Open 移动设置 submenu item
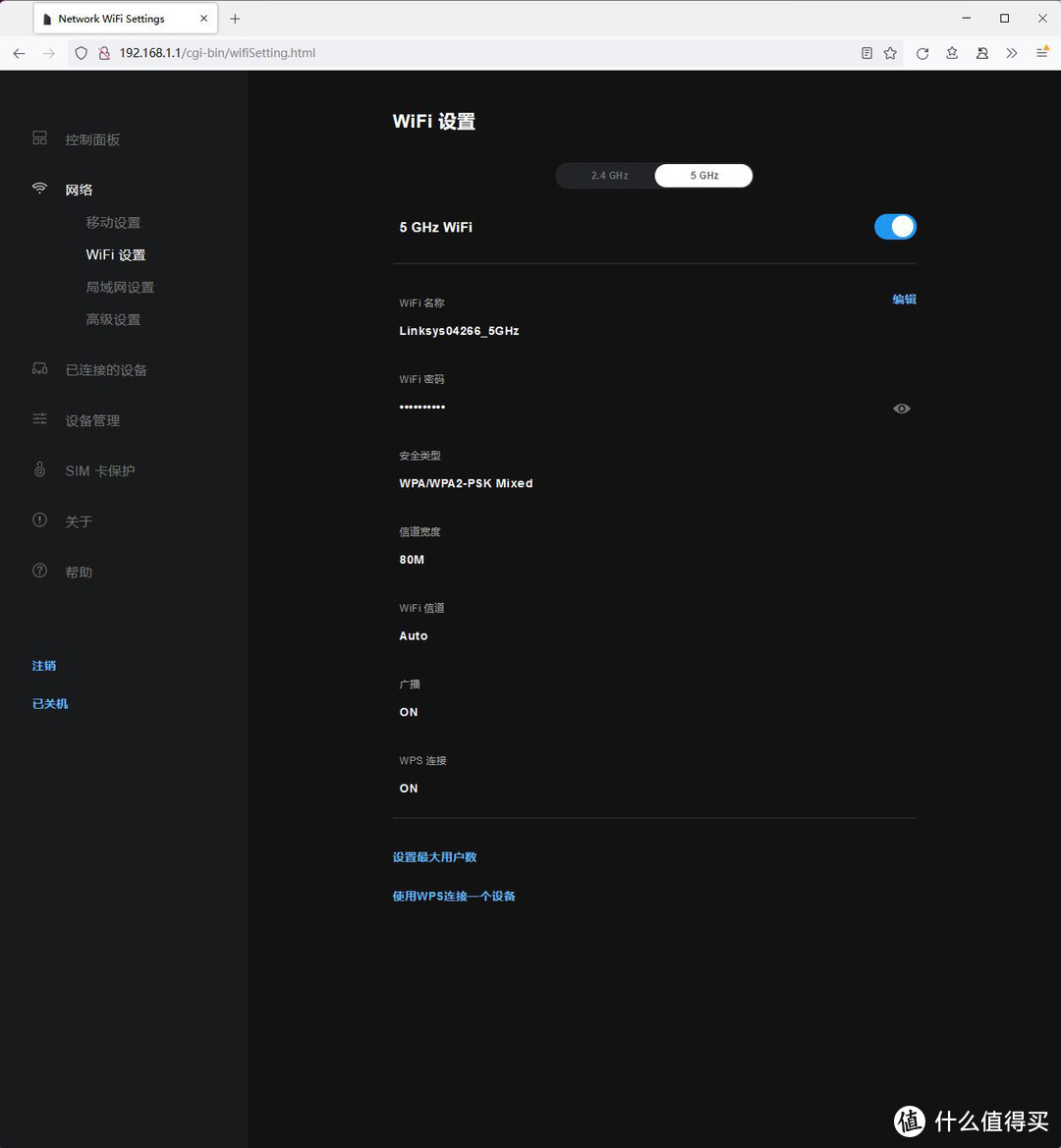 (x=113, y=222)
